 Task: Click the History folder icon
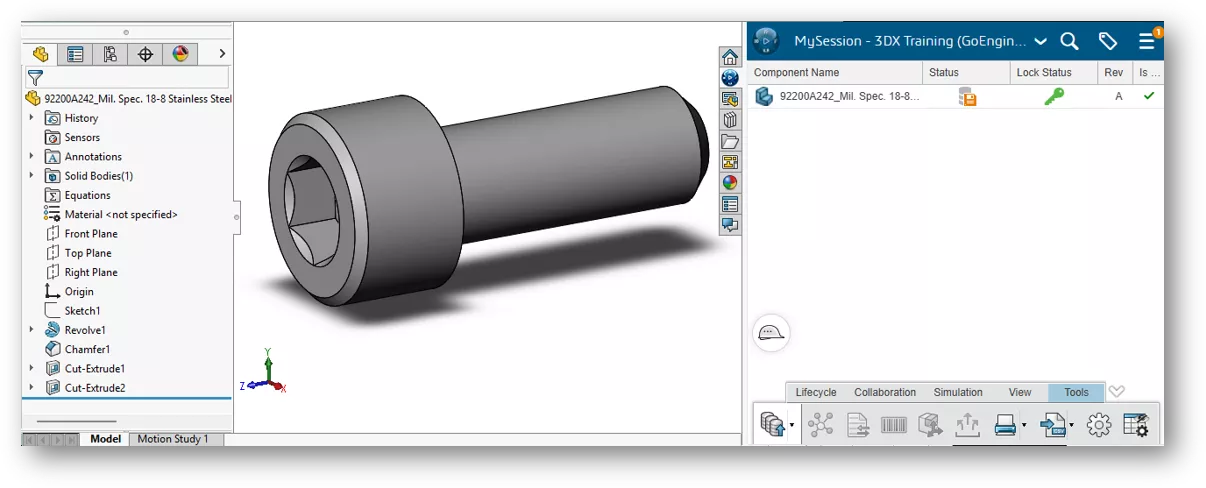(x=53, y=118)
